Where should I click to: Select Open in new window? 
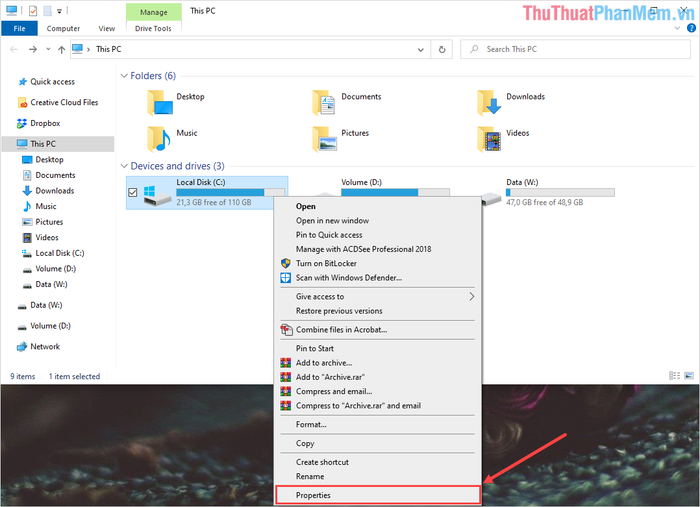click(x=378, y=220)
